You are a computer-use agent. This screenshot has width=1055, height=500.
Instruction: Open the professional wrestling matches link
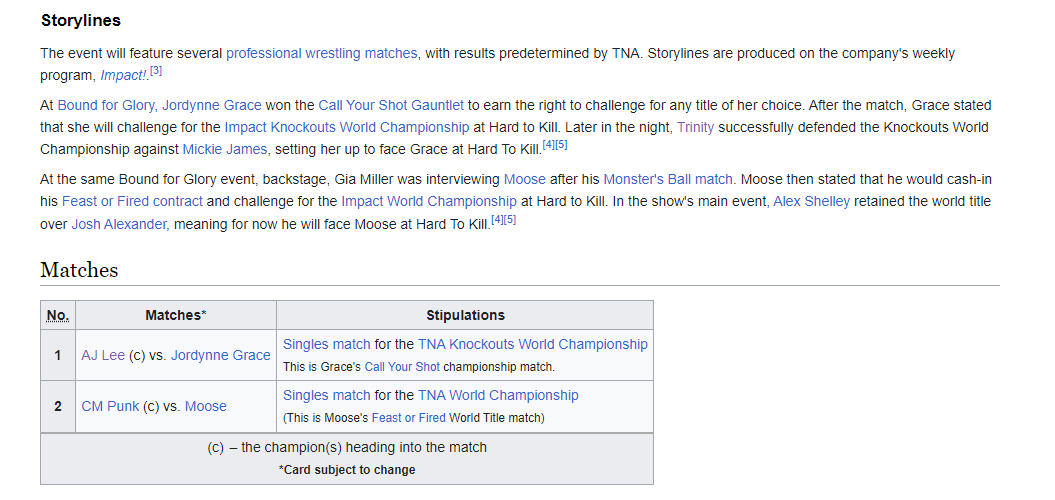(x=321, y=54)
